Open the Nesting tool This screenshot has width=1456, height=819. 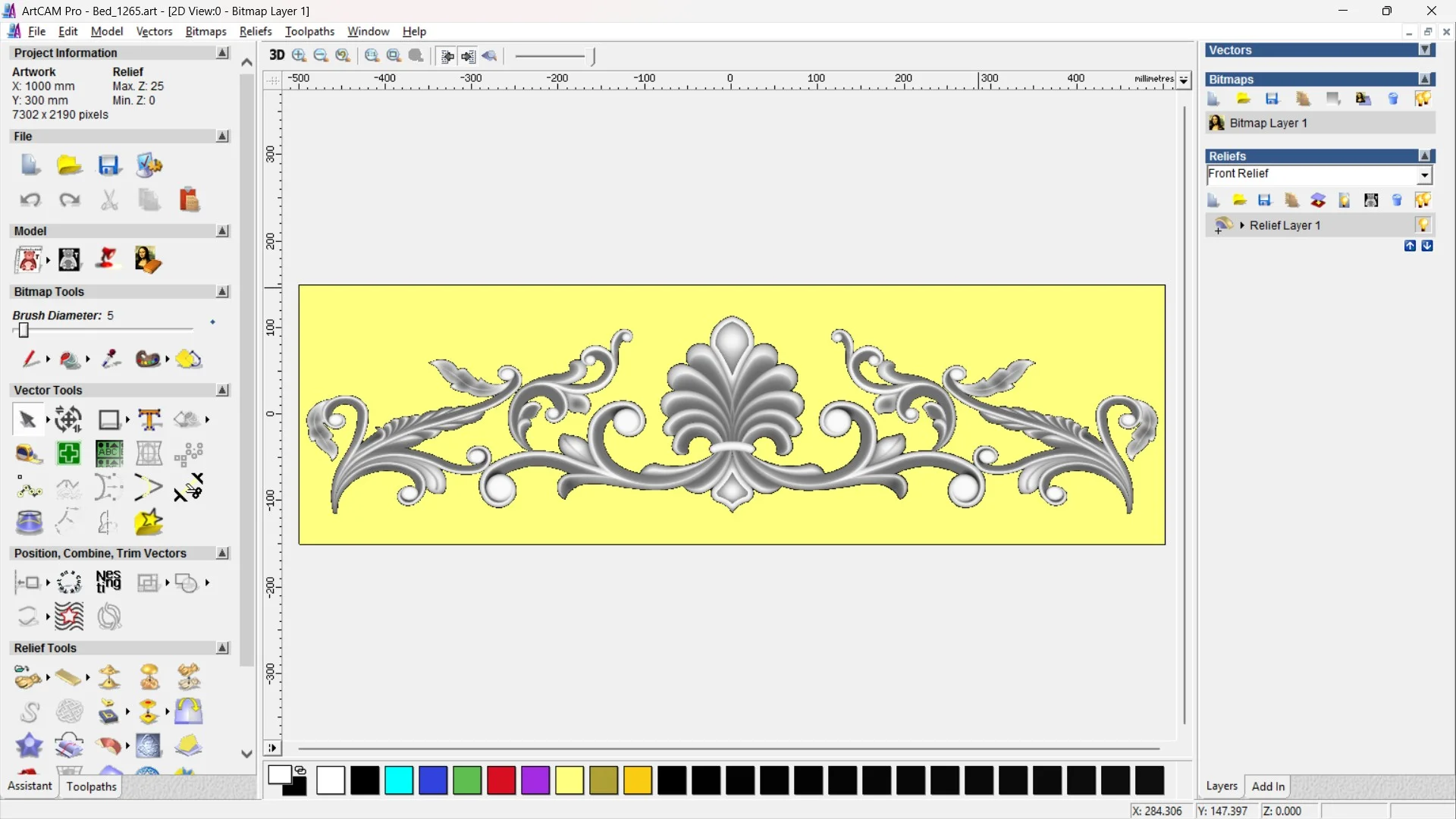tap(108, 582)
